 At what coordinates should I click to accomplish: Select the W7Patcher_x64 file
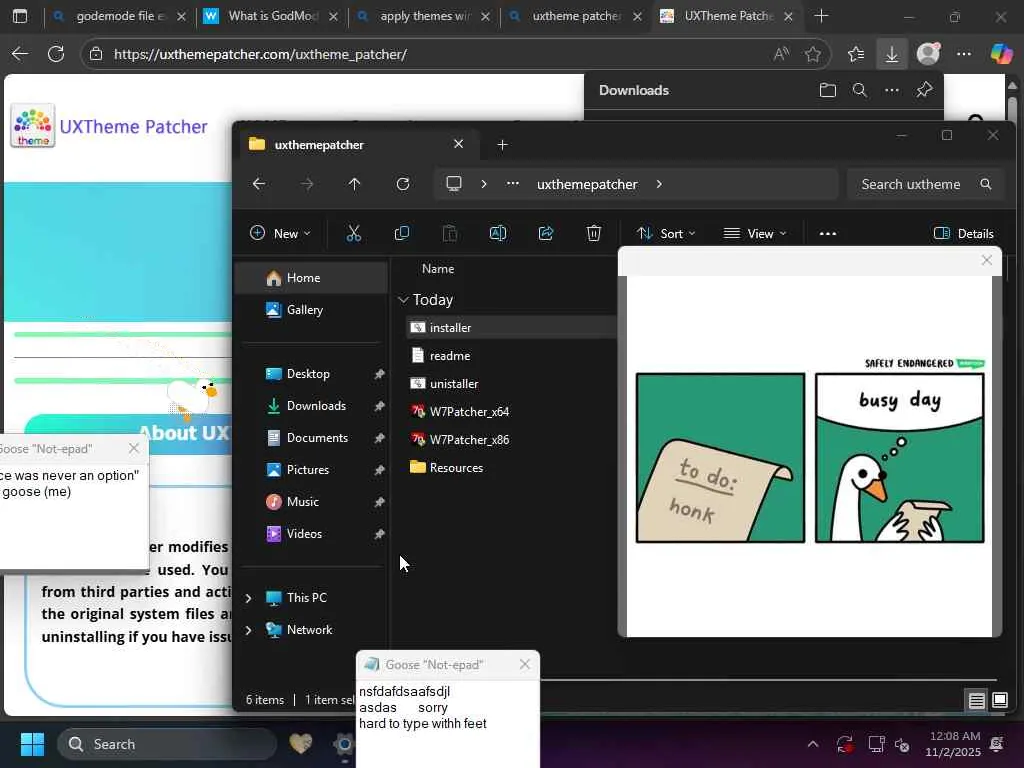(468, 412)
